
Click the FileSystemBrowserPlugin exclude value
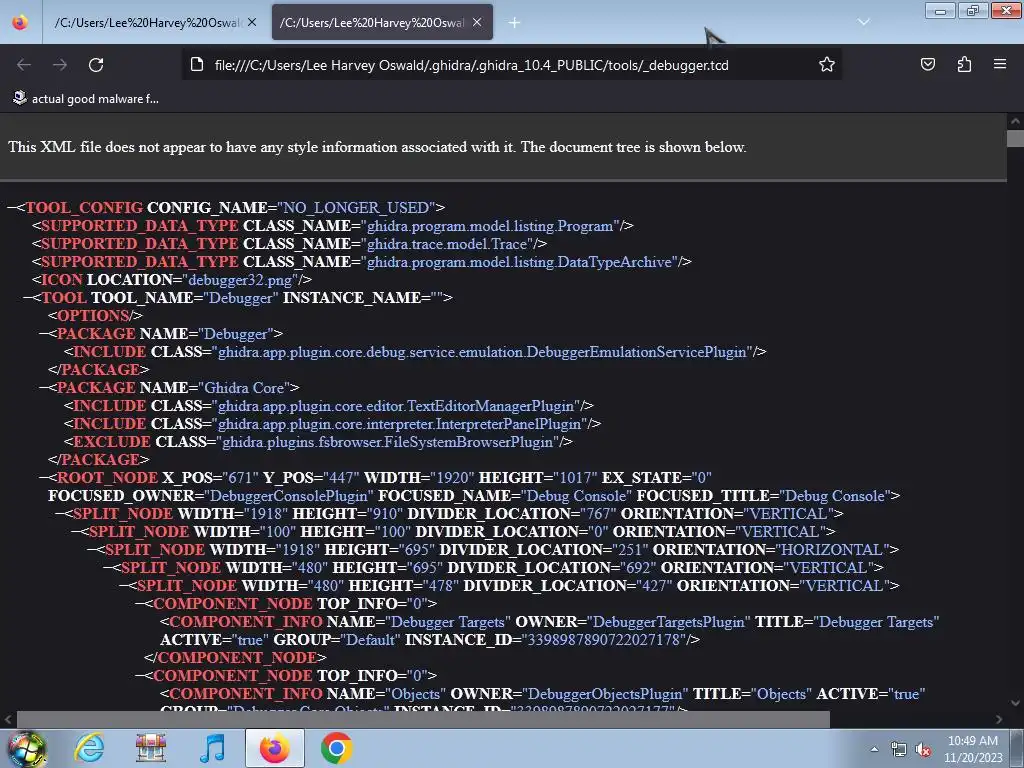[388, 442]
